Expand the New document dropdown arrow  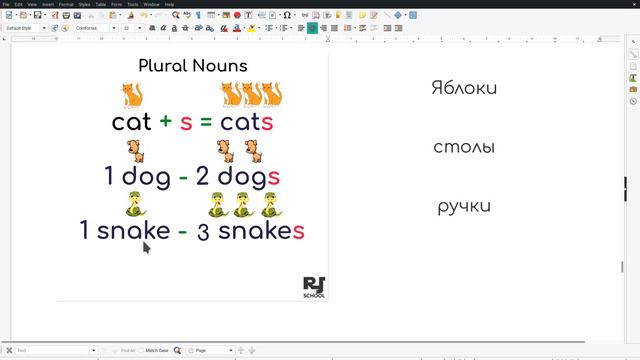tap(16, 15)
